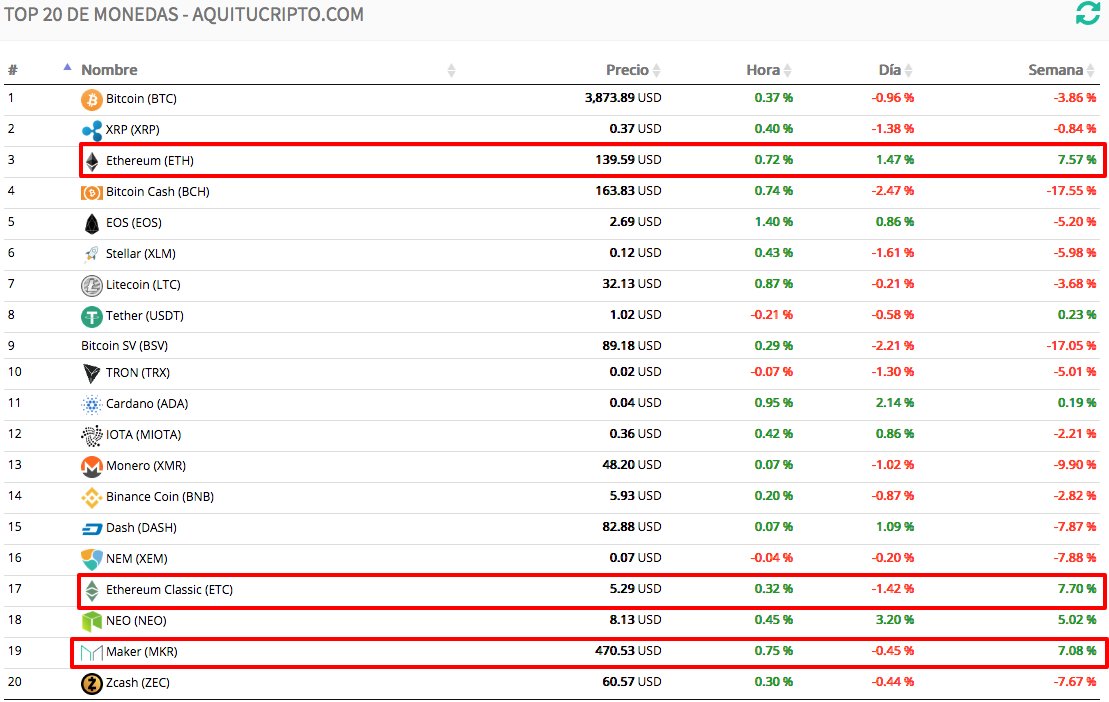
Task: Click the 470.53 USD price
Action: coord(628,651)
